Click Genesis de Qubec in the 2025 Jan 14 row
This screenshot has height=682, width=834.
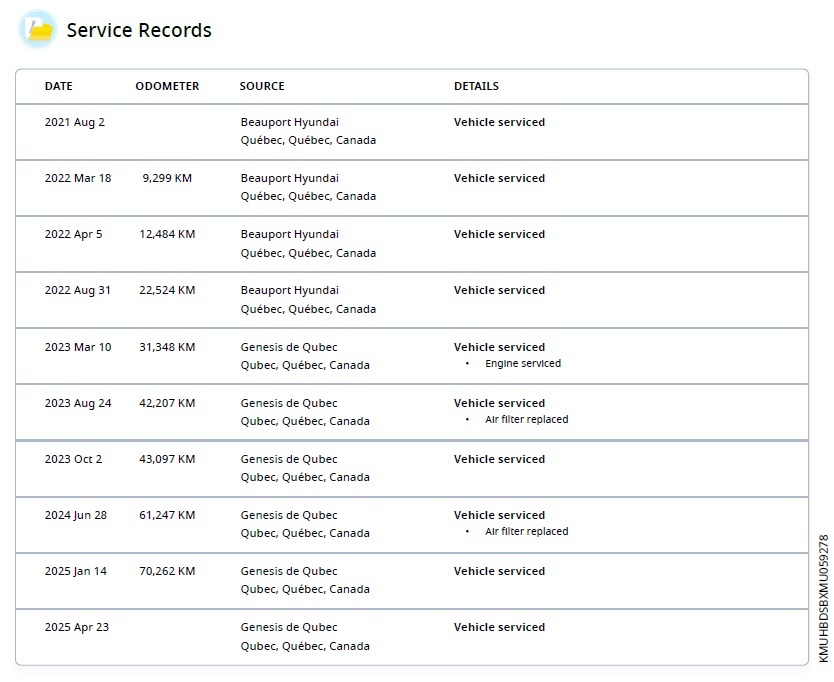(x=289, y=571)
